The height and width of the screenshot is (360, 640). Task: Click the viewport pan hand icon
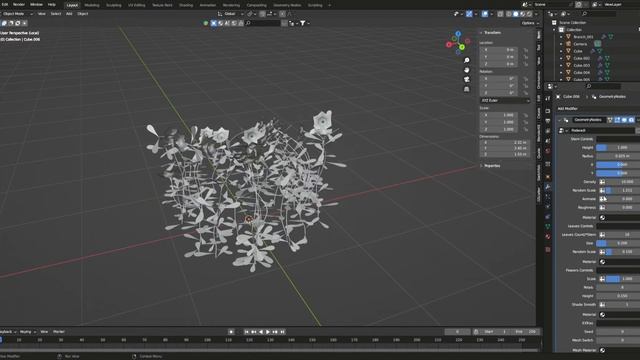click(467, 70)
